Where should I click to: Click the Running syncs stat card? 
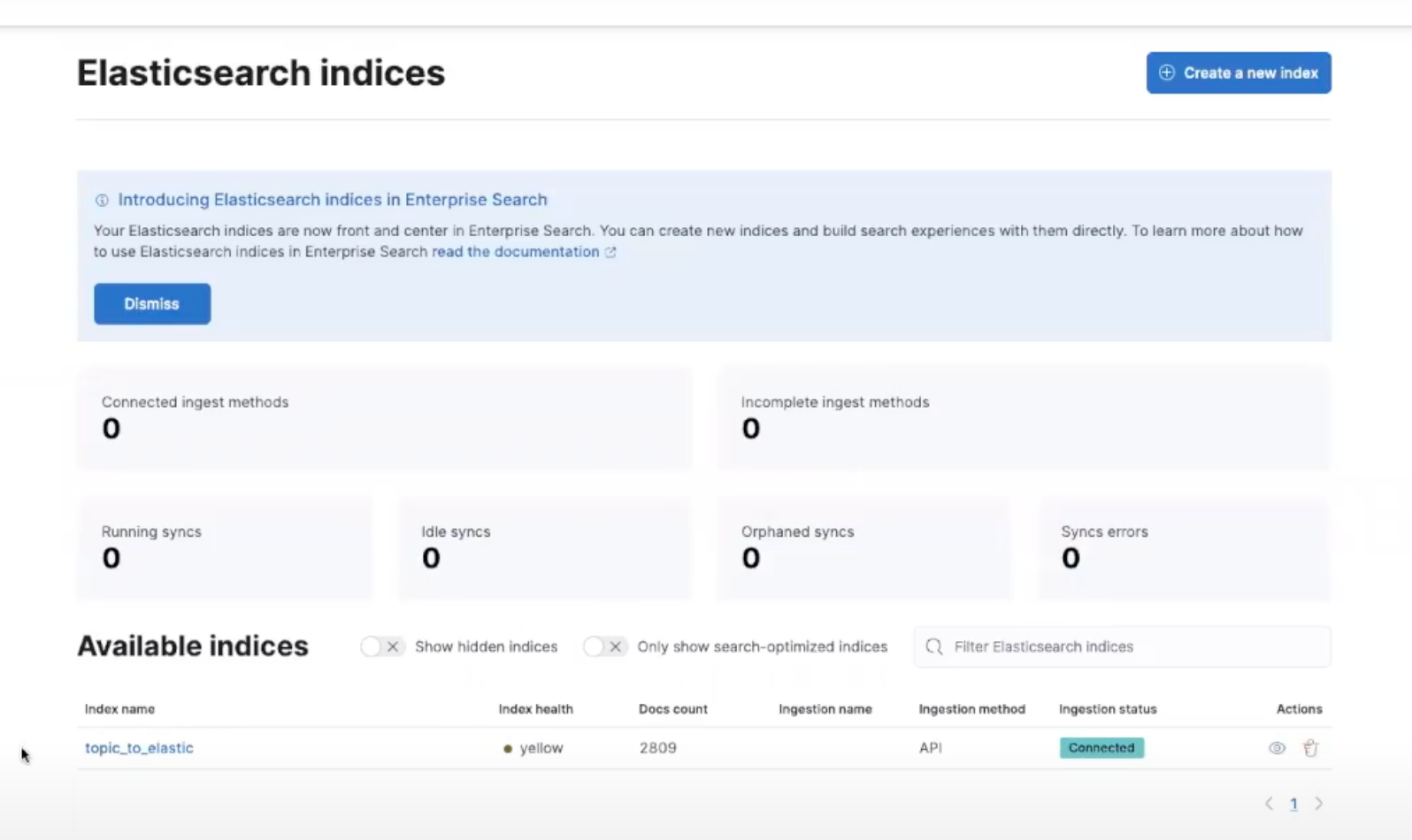[225, 548]
